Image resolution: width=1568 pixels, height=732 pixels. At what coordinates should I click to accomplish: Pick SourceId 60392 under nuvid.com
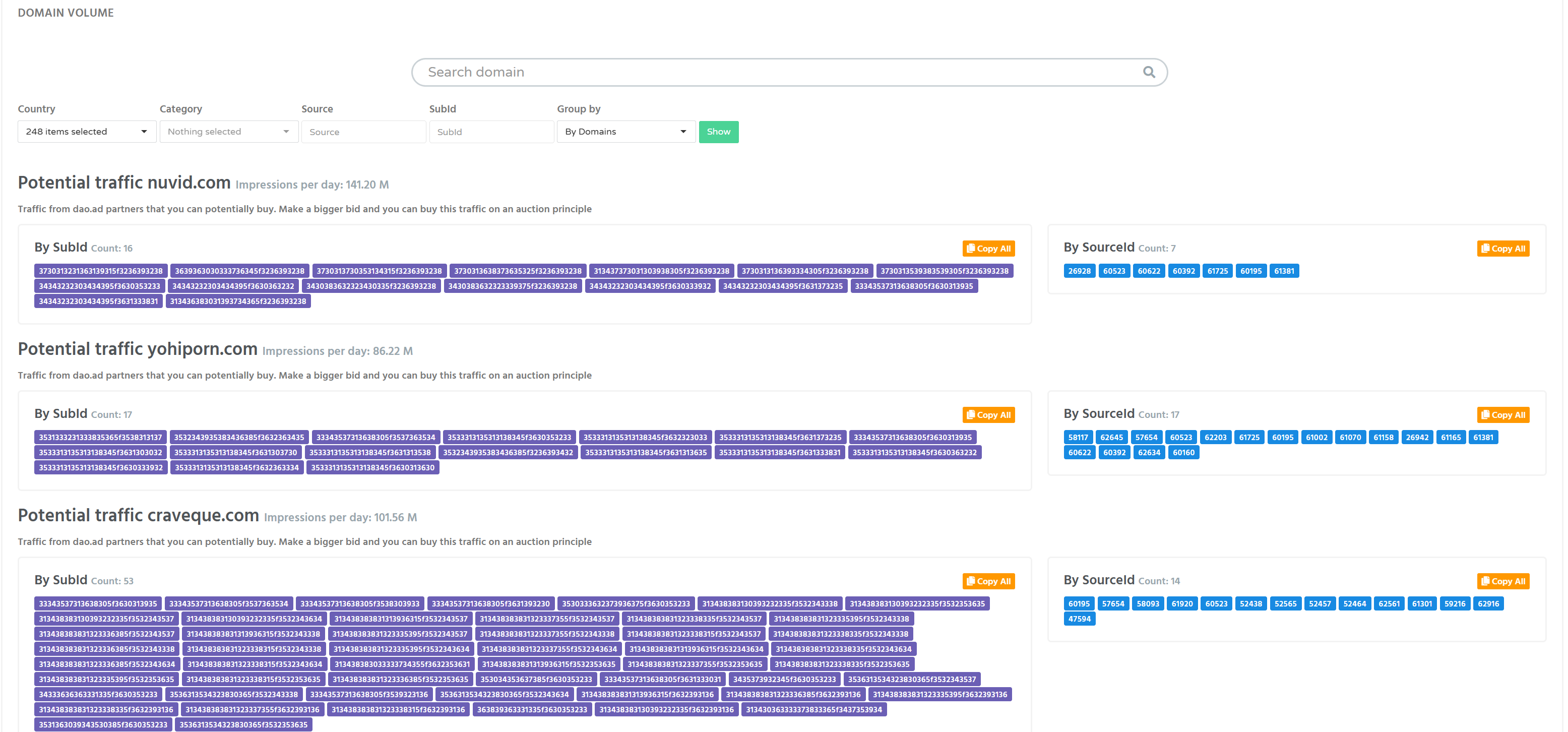1183,271
